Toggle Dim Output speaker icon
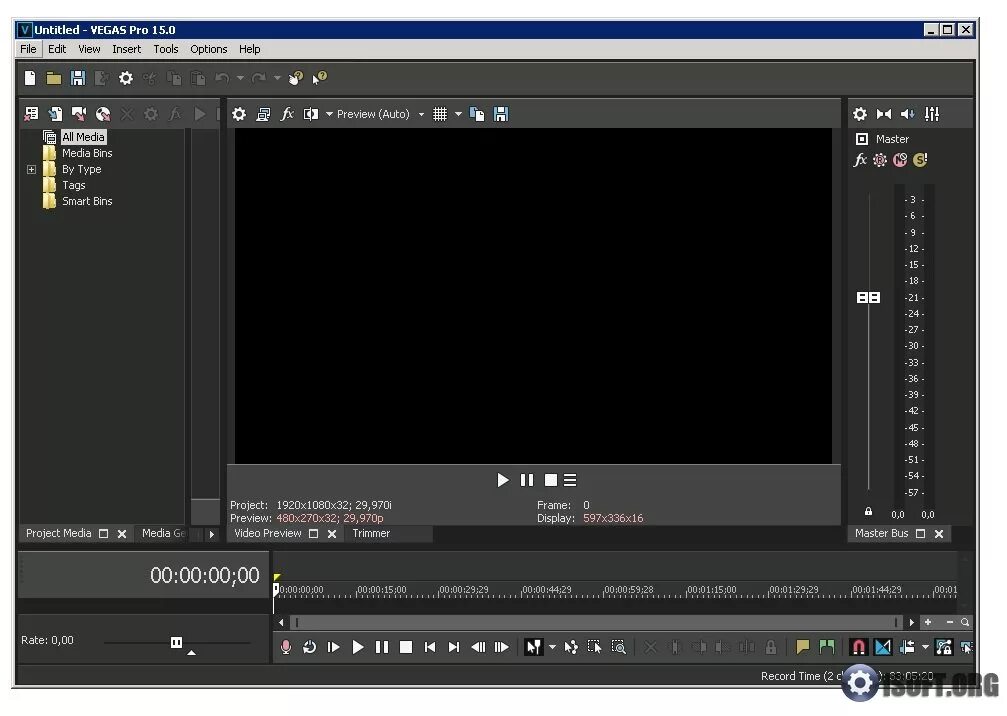 pos(907,114)
